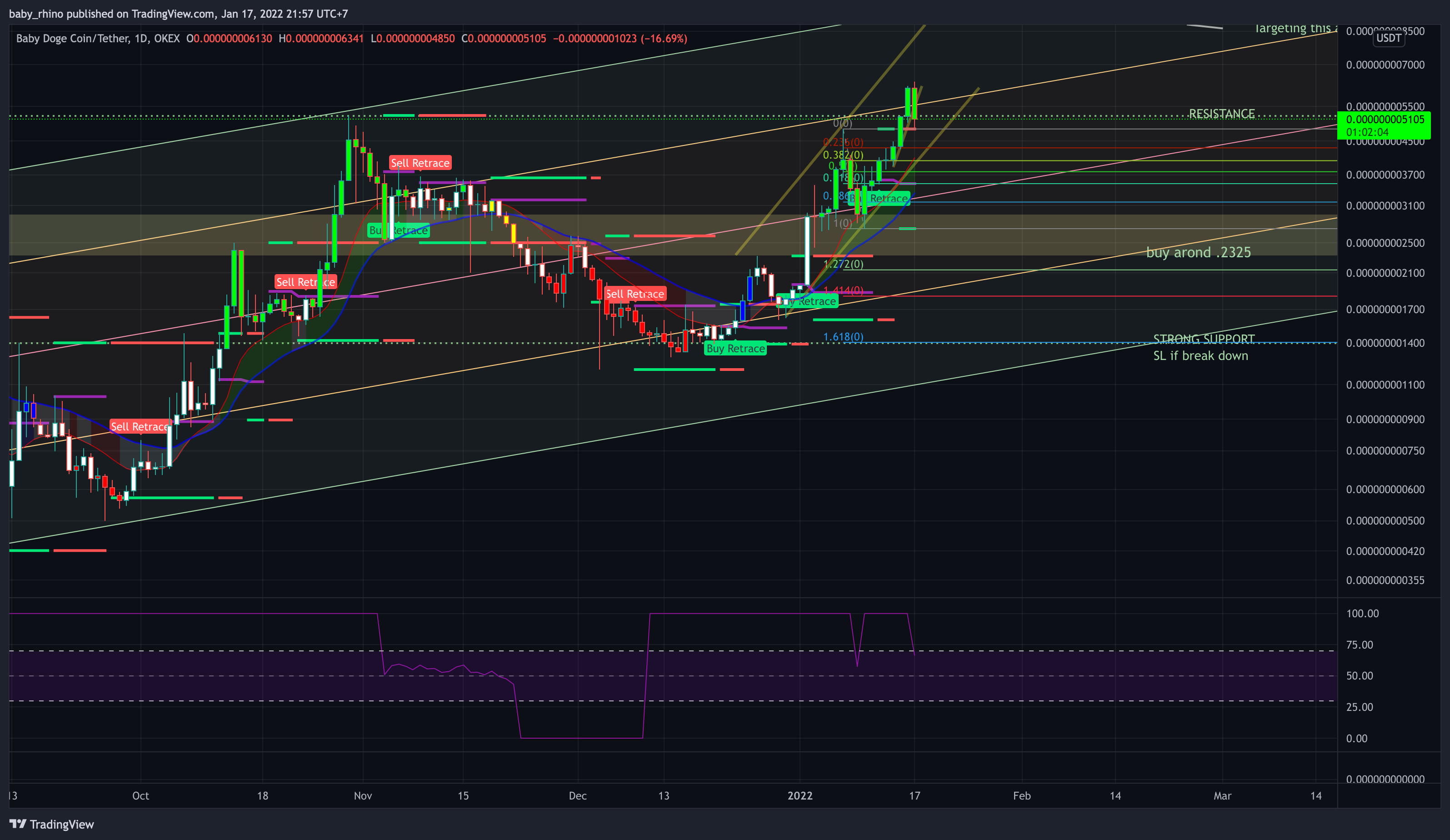Click the 0.000000000500 price axis label
The width and height of the screenshot is (1450, 840).
(1385, 521)
